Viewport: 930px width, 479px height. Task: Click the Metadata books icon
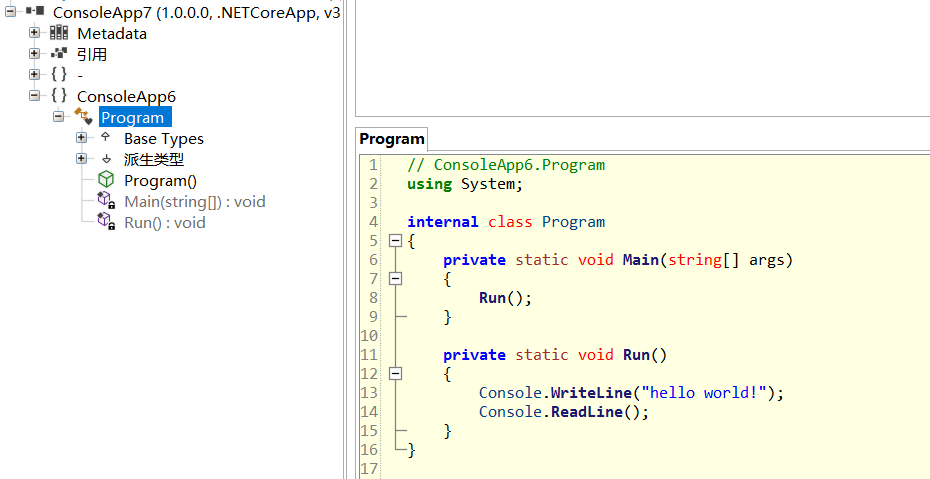click(x=59, y=33)
